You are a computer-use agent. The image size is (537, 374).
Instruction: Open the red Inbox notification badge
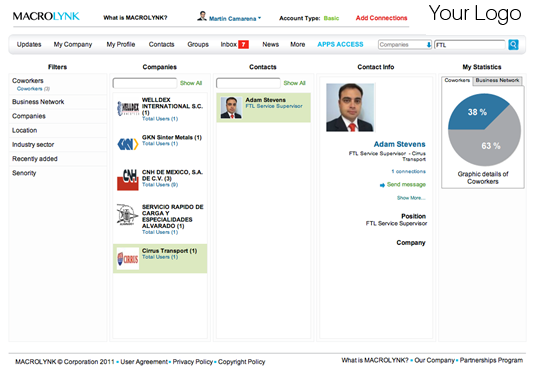243,45
